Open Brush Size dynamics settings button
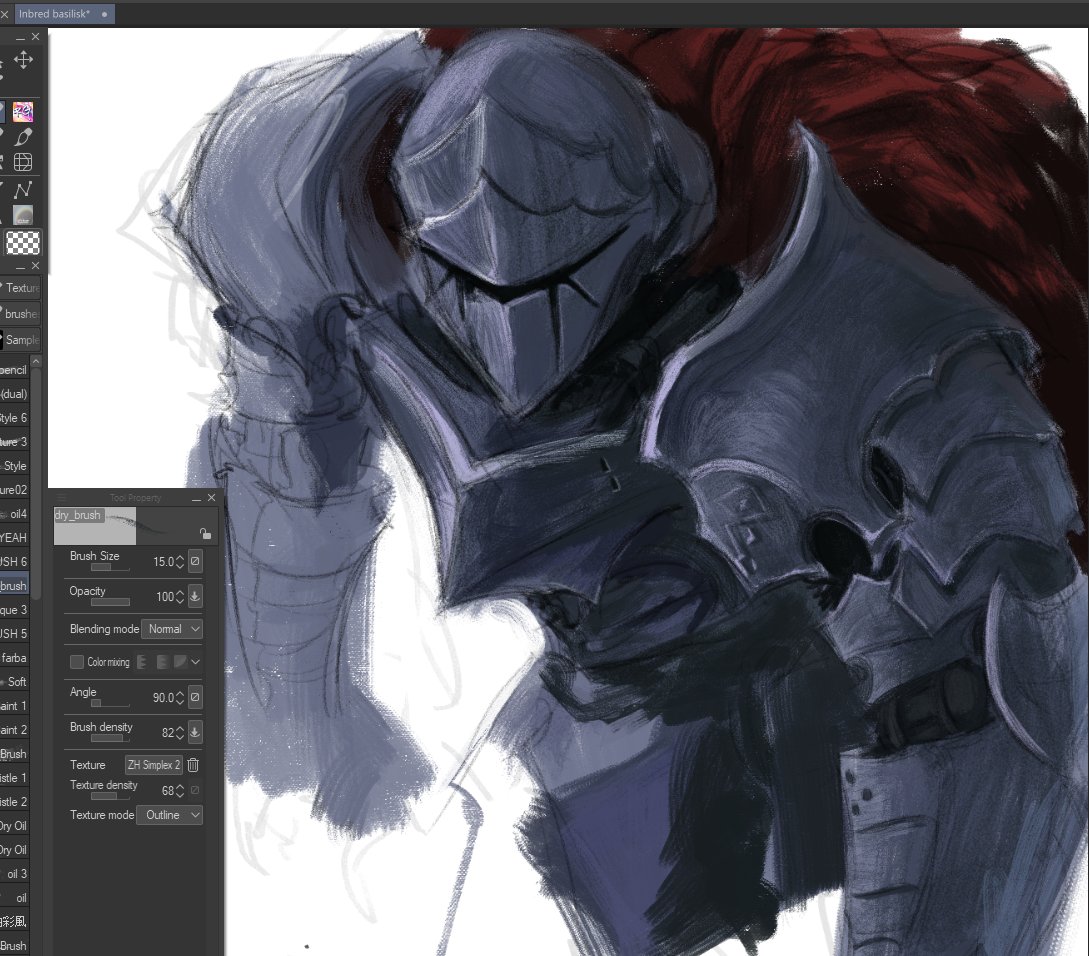Image resolution: width=1089 pixels, height=956 pixels. click(195, 561)
